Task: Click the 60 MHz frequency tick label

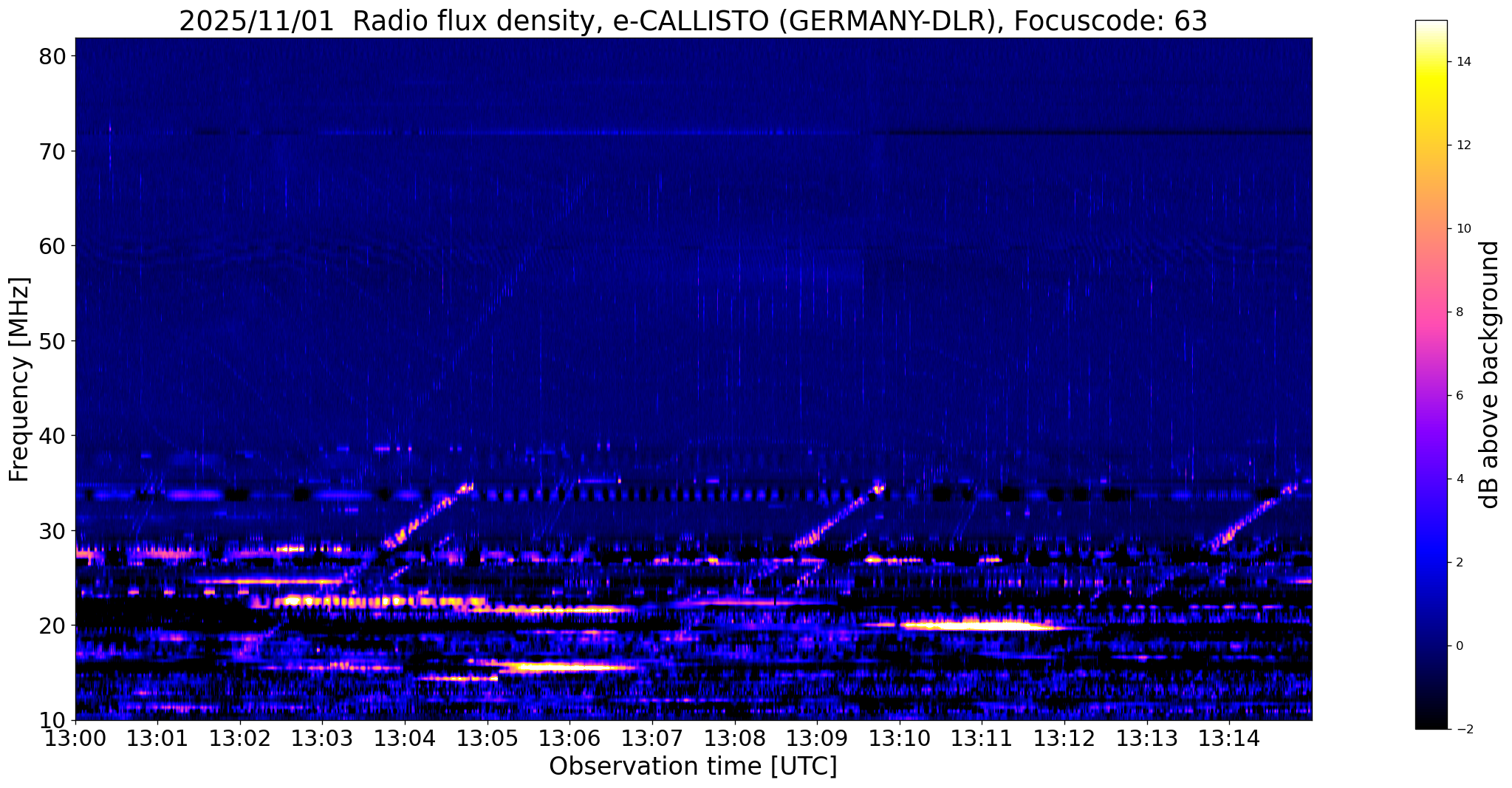Action: pos(55,246)
